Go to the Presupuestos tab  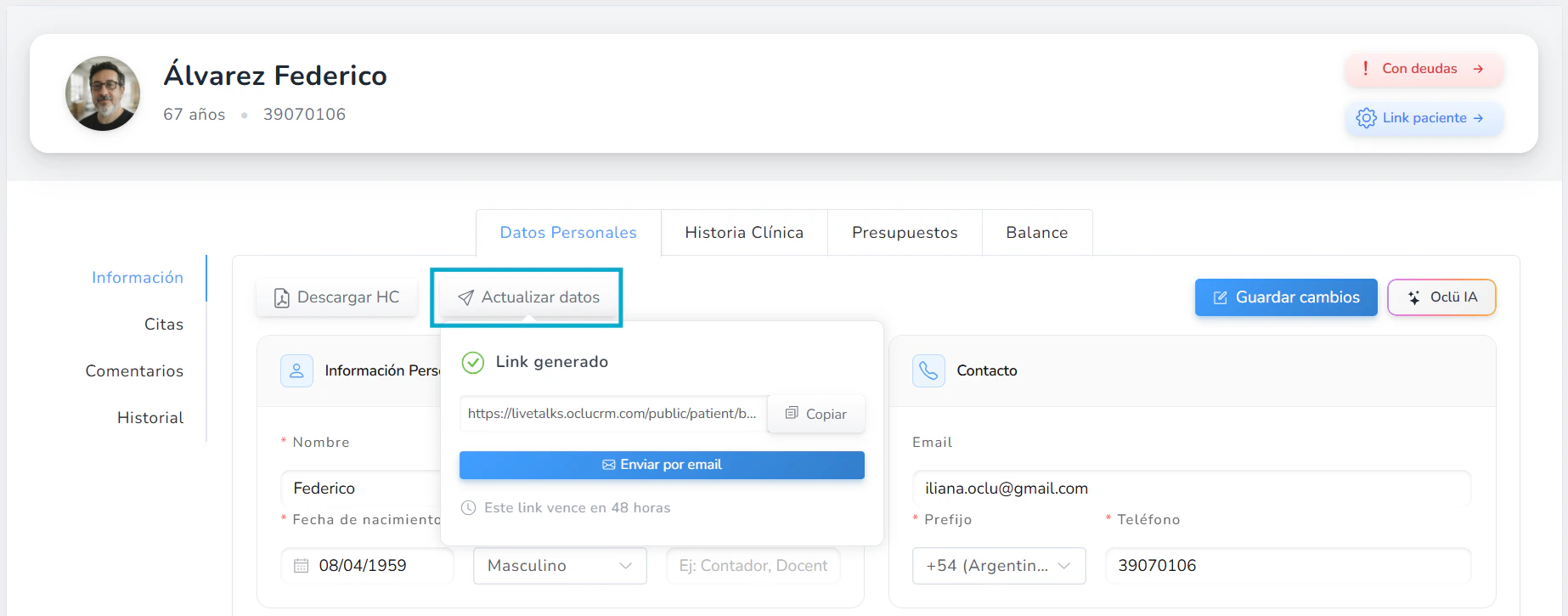pyautogui.click(x=905, y=233)
